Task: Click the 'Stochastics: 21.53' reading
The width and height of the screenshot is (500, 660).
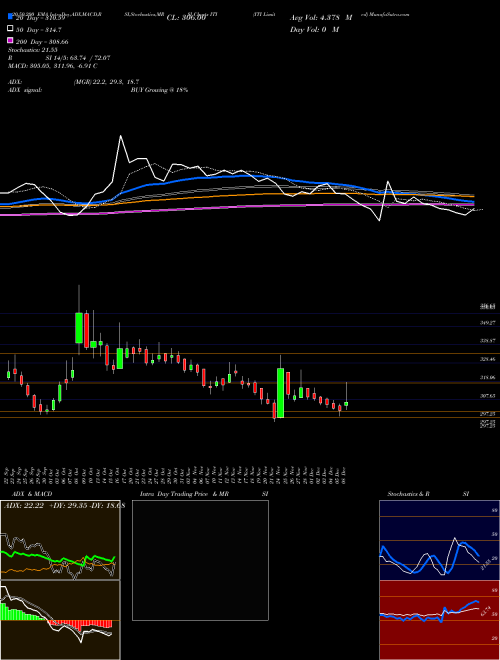Action: coord(32,50)
